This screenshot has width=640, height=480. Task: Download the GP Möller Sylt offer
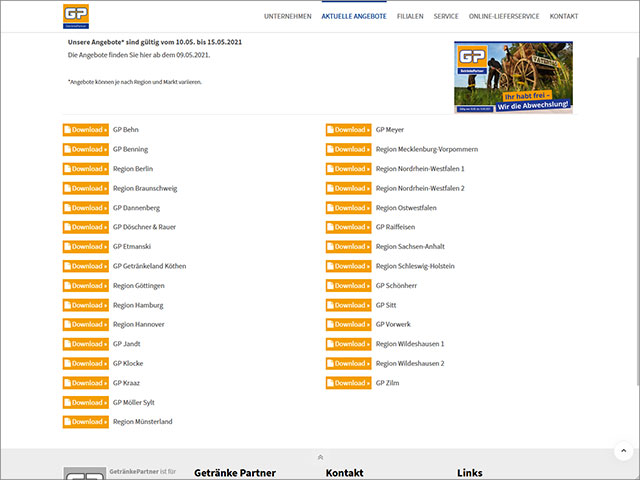point(86,402)
